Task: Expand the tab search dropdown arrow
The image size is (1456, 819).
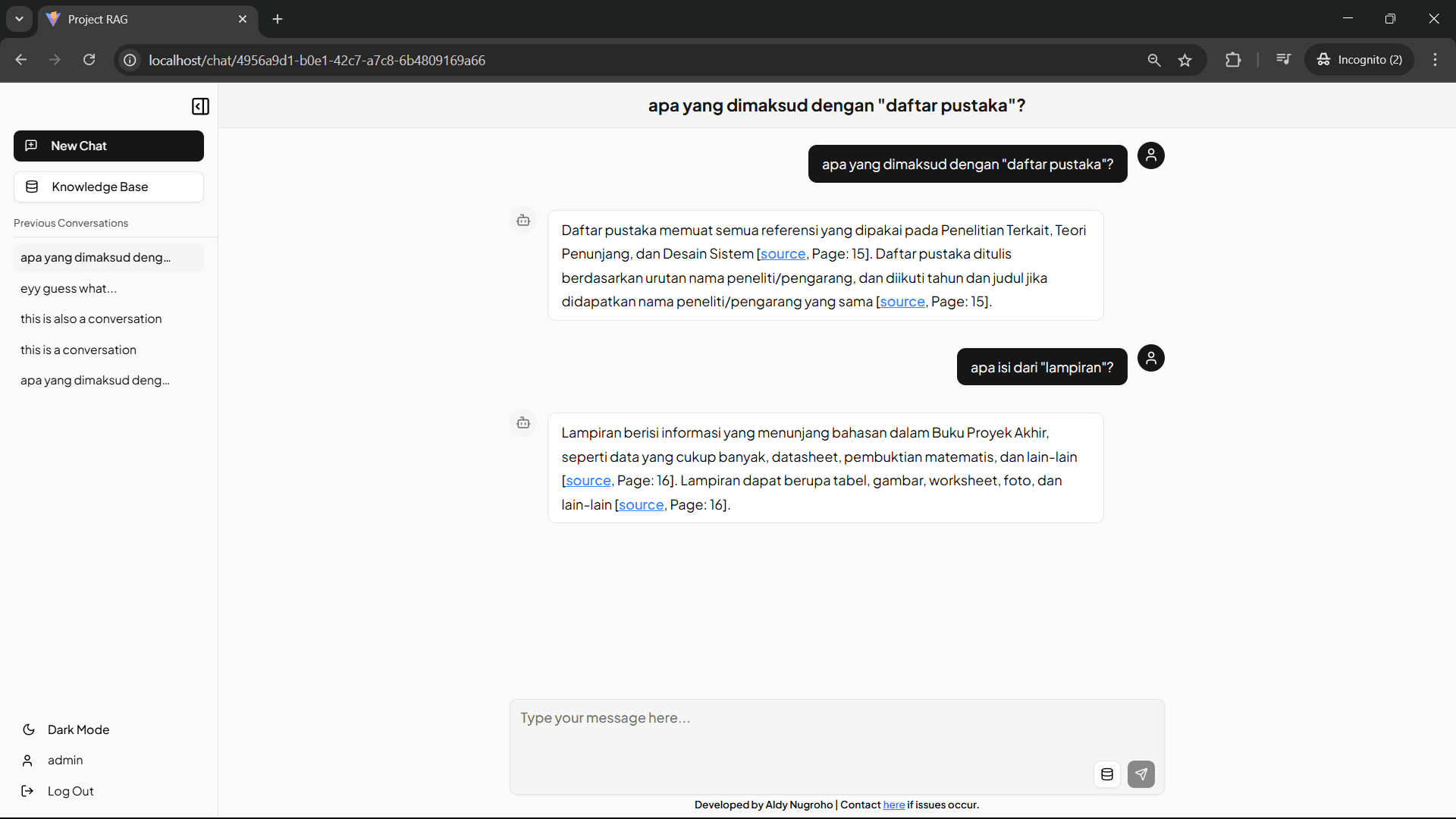Action: pos(19,19)
